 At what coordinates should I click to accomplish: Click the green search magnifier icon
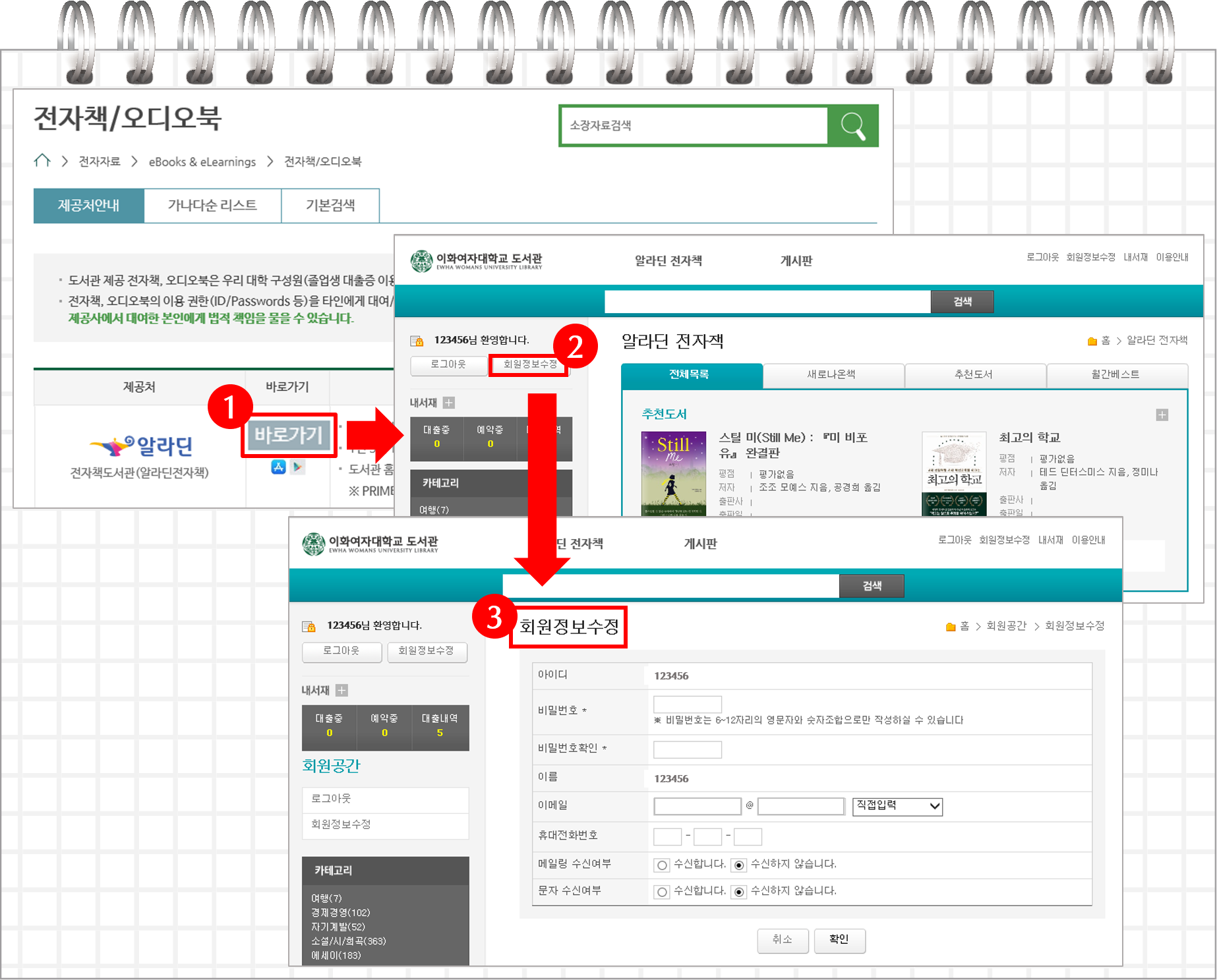[853, 126]
